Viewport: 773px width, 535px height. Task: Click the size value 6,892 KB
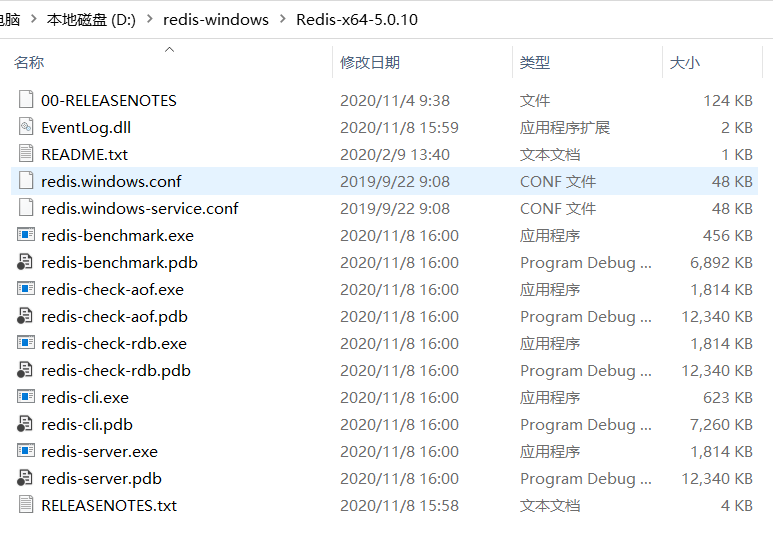(x=721, y=262)
